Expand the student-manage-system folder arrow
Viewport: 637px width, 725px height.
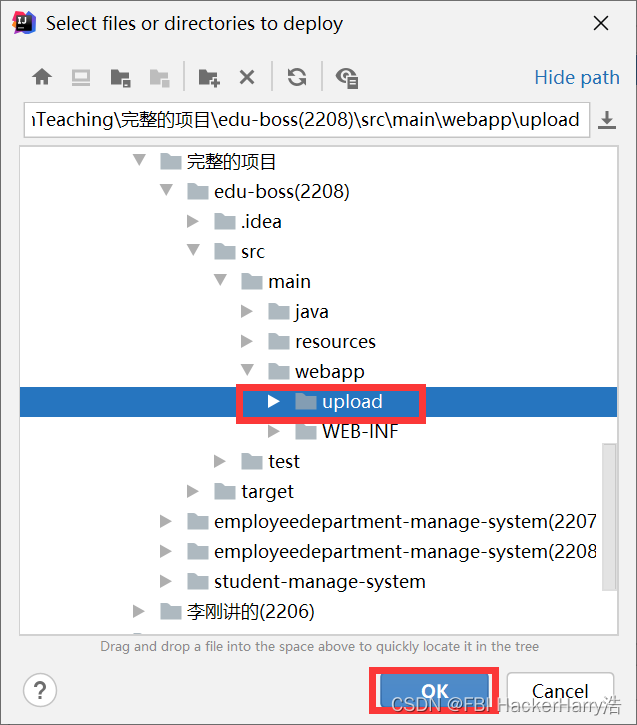coord(165,581)
